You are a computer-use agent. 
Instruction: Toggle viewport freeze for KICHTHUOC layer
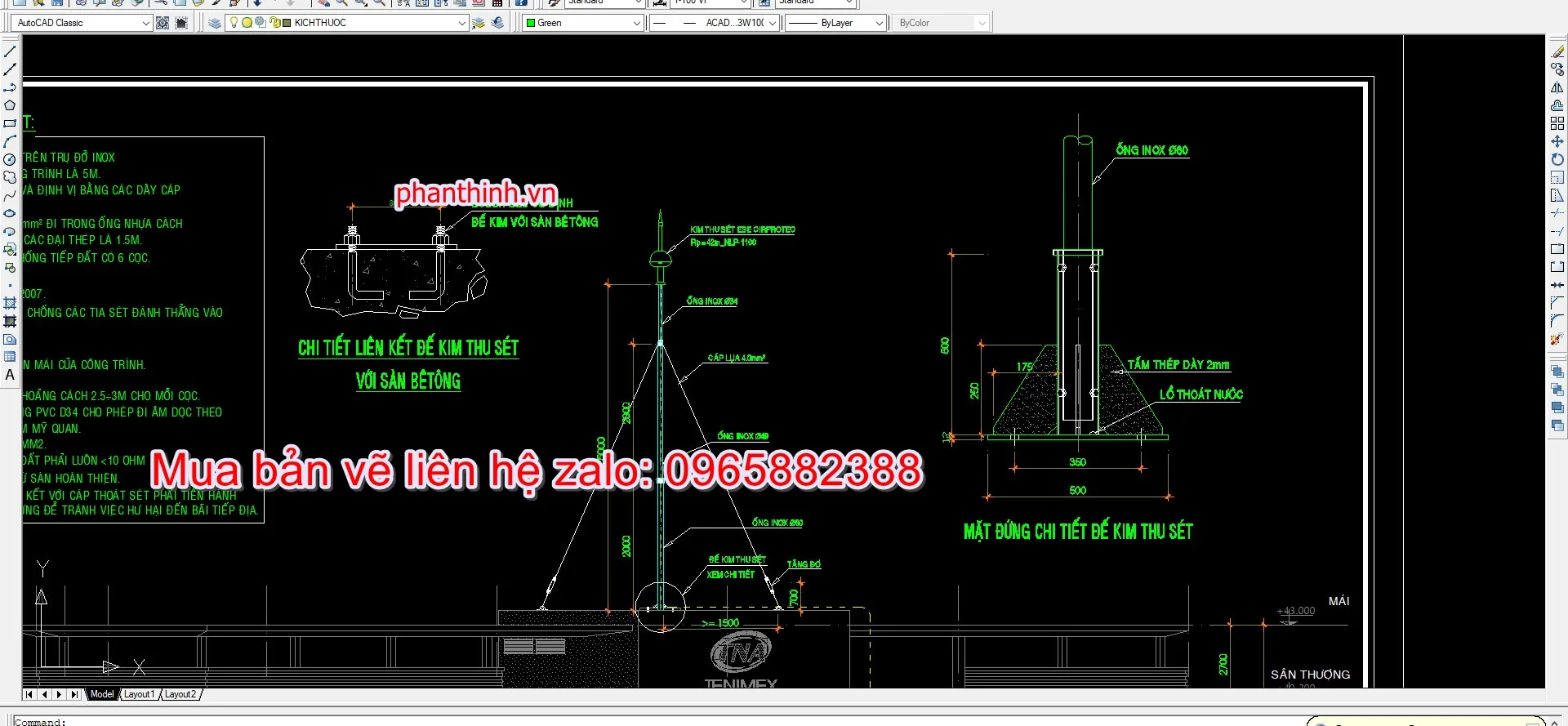pyautogui.click(x=261, y=23)
